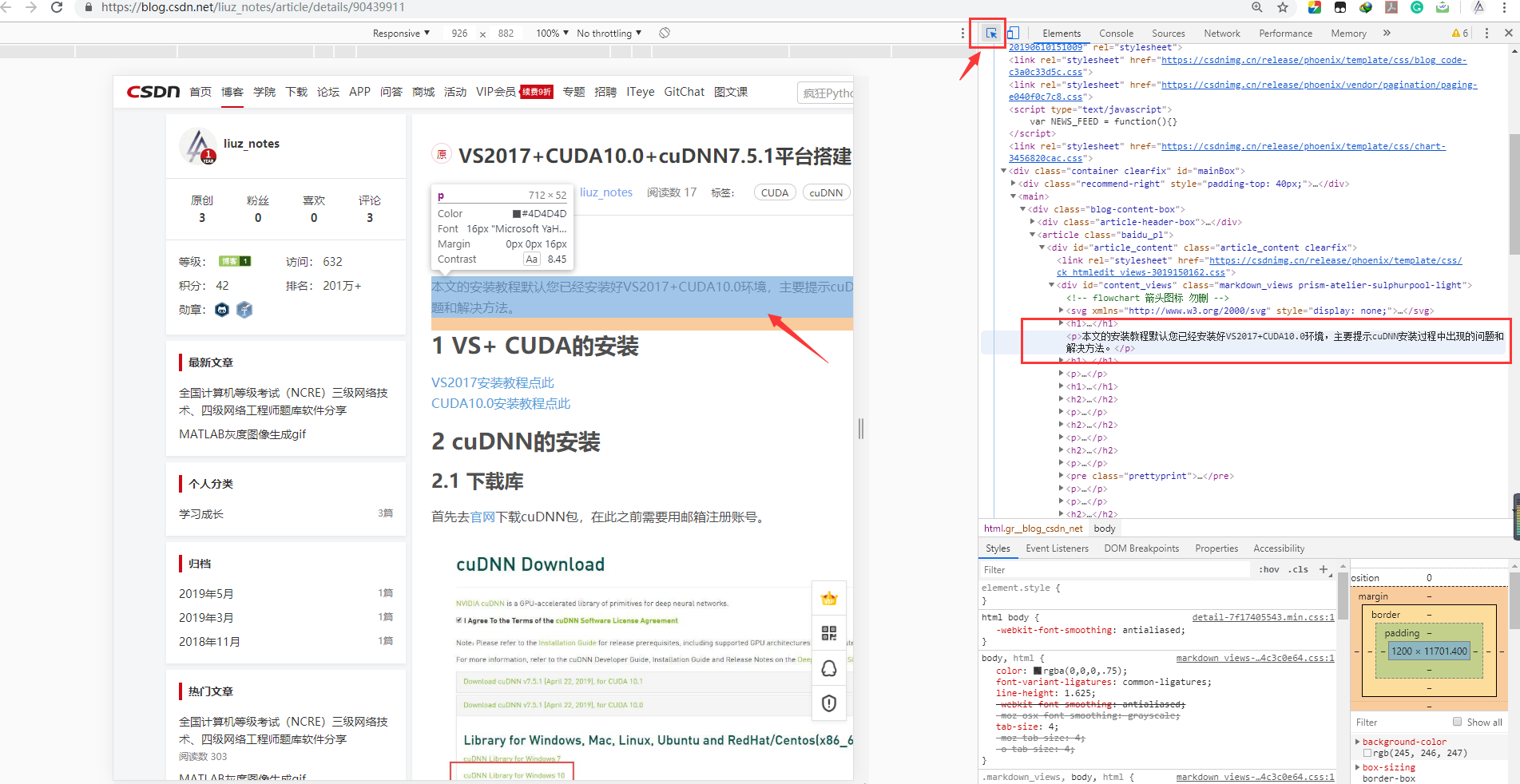
Task: Open MATLAB灰度图像生成gif article link
Action: pos(243,434)
